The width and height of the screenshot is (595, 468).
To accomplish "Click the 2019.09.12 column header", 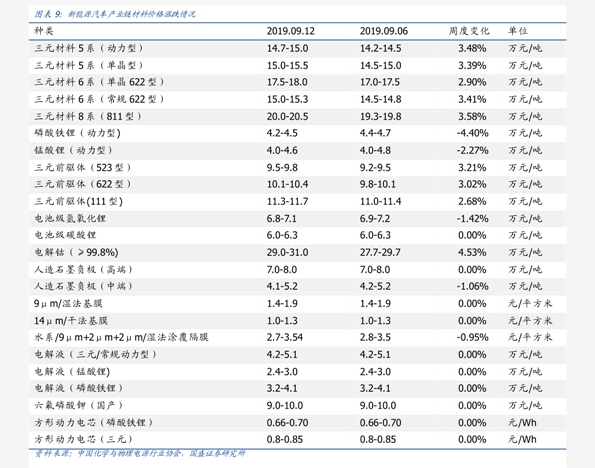I will (290, 31).
